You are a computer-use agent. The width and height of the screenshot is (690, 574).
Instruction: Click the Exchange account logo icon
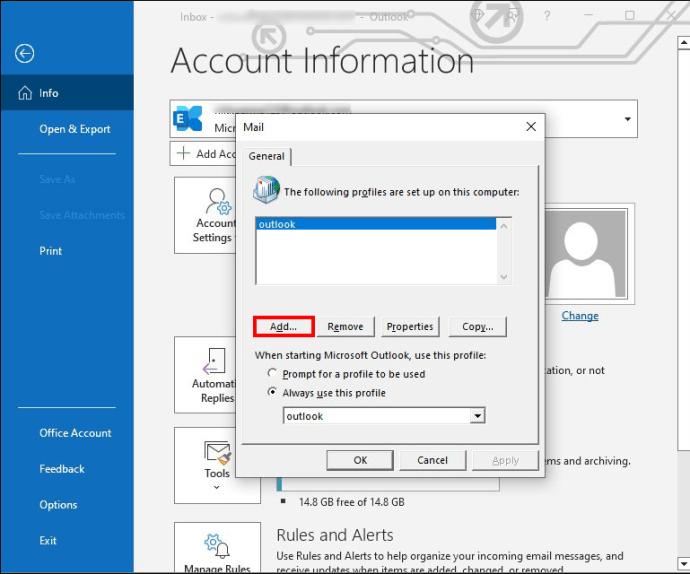(188, 118)
